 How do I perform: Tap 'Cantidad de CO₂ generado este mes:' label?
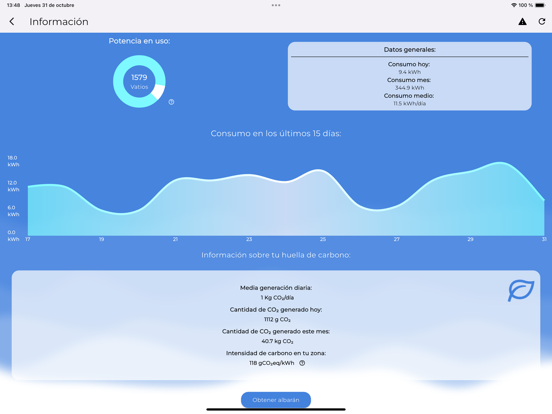[276, 331]
